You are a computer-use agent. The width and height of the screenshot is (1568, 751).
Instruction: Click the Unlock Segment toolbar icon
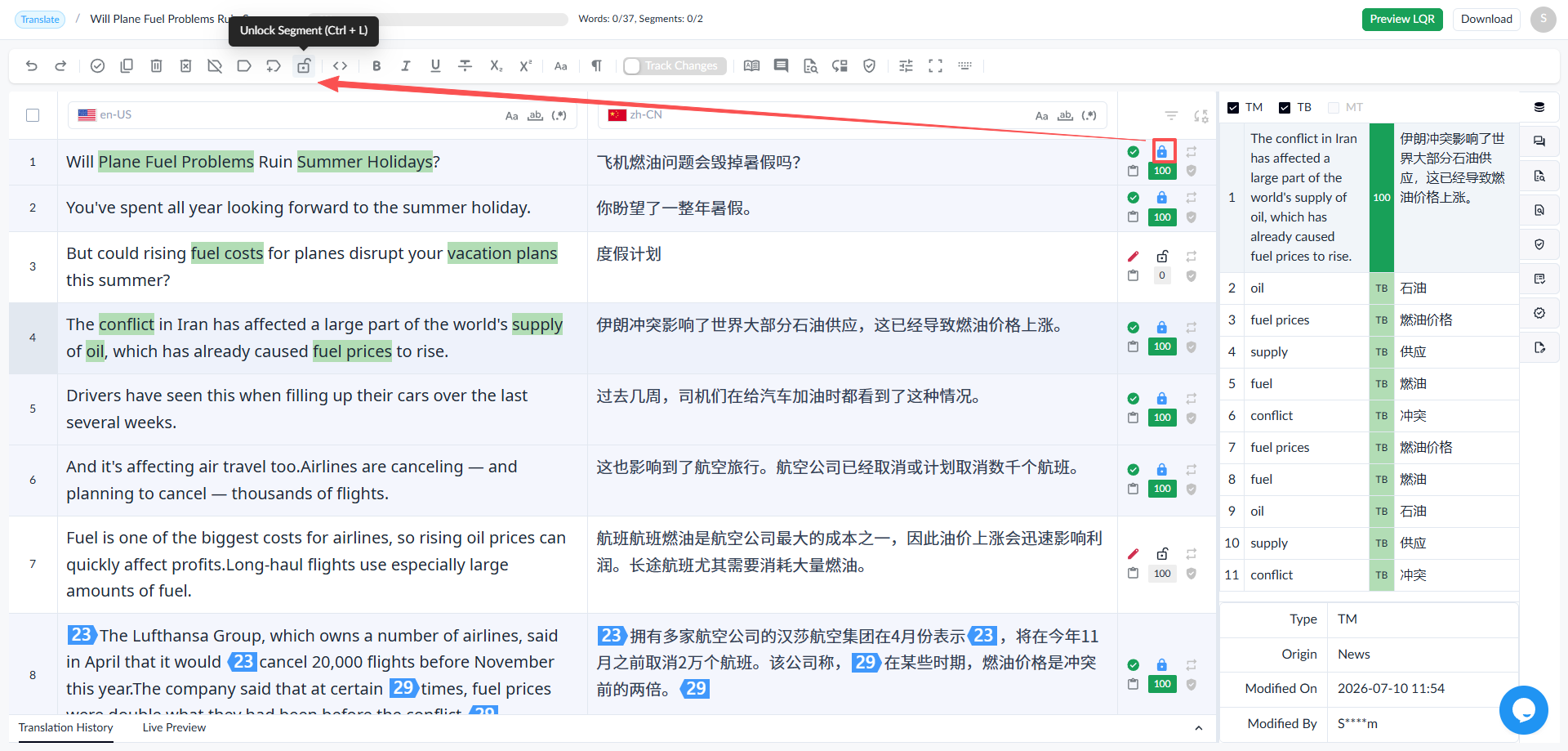(304, 66)
